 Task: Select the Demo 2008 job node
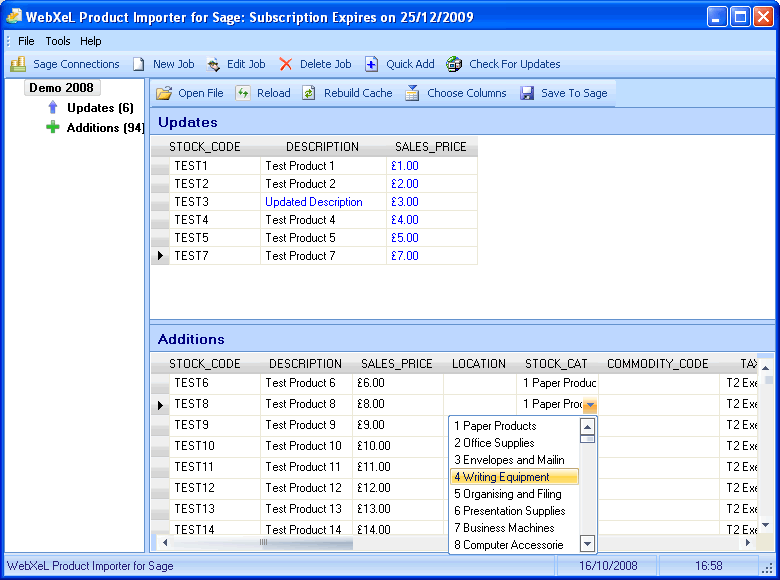[x=62, y=88]
